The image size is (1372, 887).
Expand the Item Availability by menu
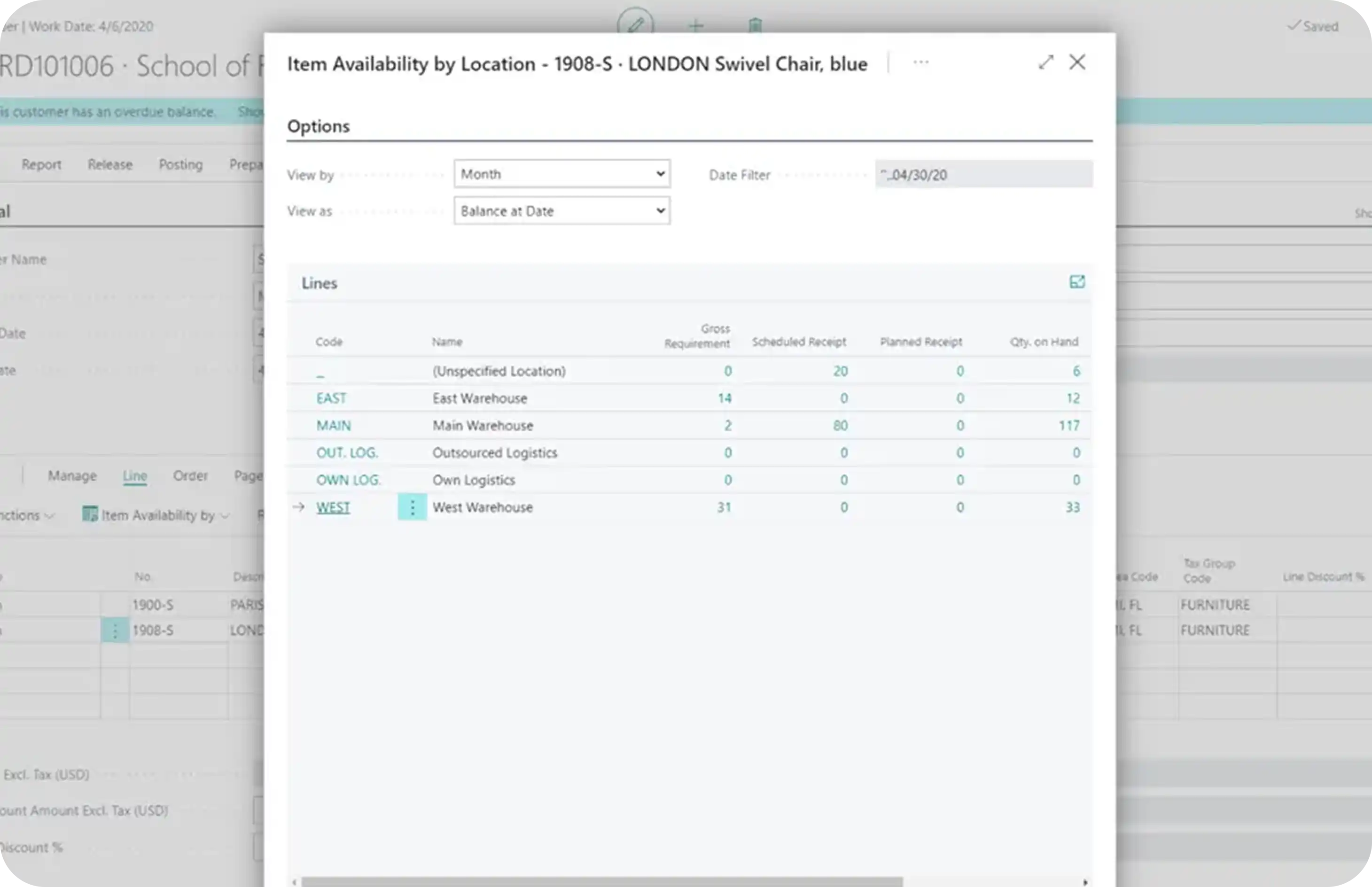point(156,515)
